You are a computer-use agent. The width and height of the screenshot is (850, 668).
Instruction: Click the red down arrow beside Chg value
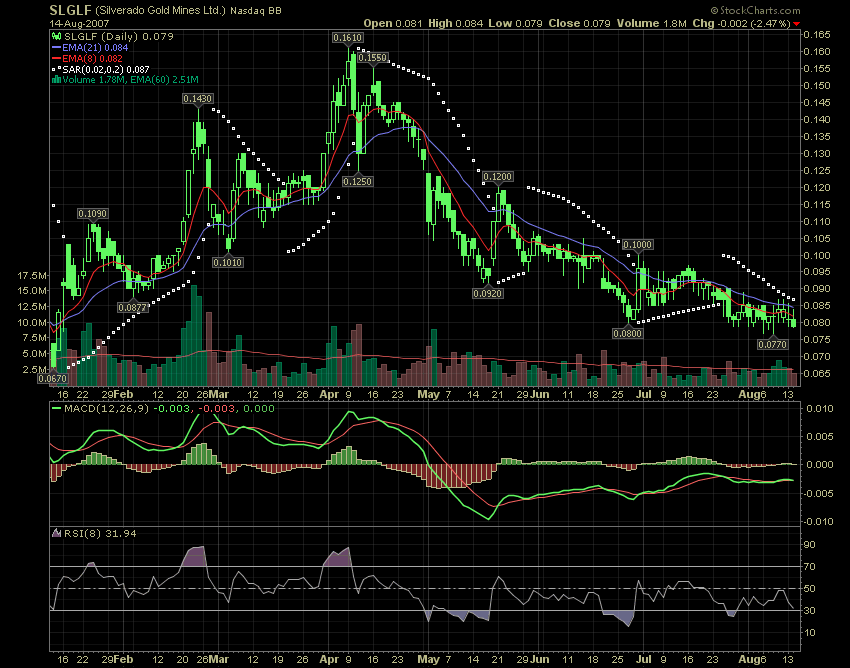(796, 24)
